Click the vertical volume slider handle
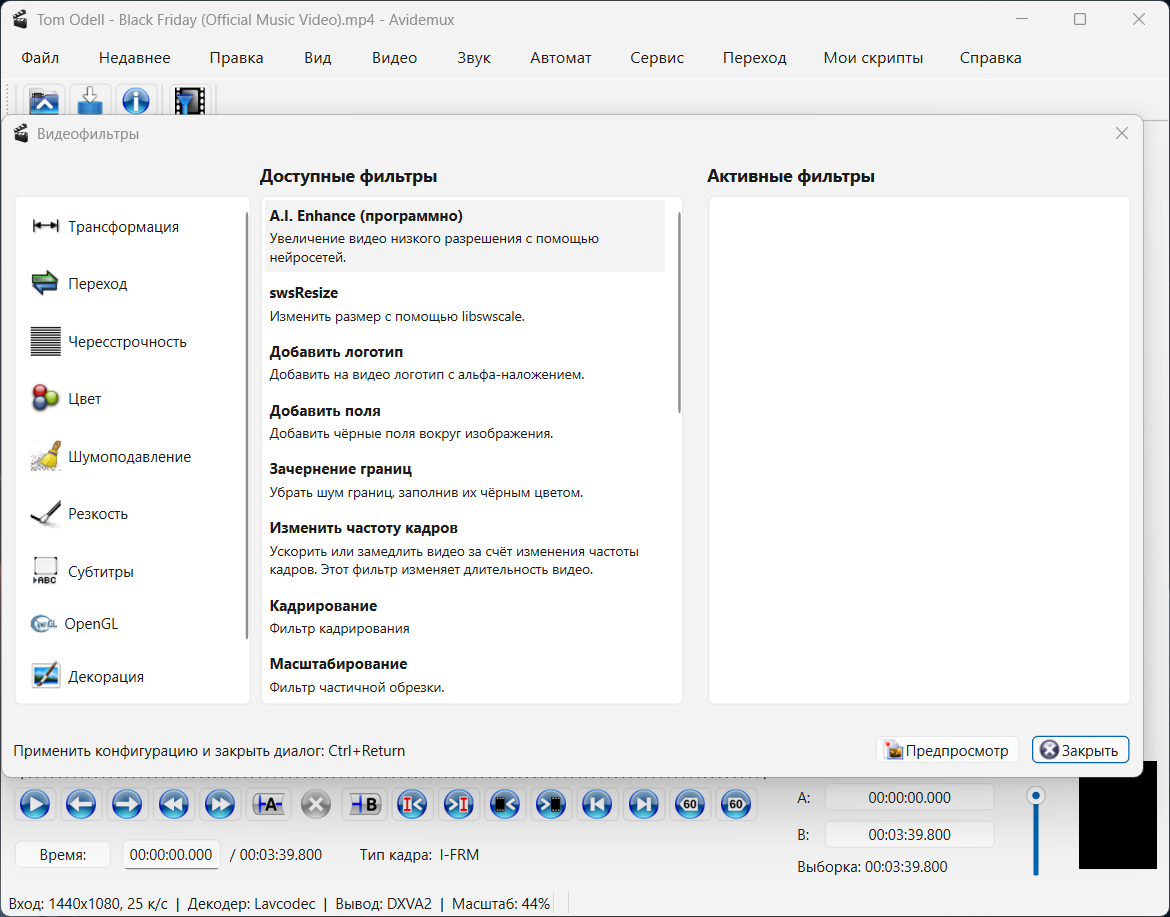The width and height of the screenshot is (1170, 917). (1036, 796)
